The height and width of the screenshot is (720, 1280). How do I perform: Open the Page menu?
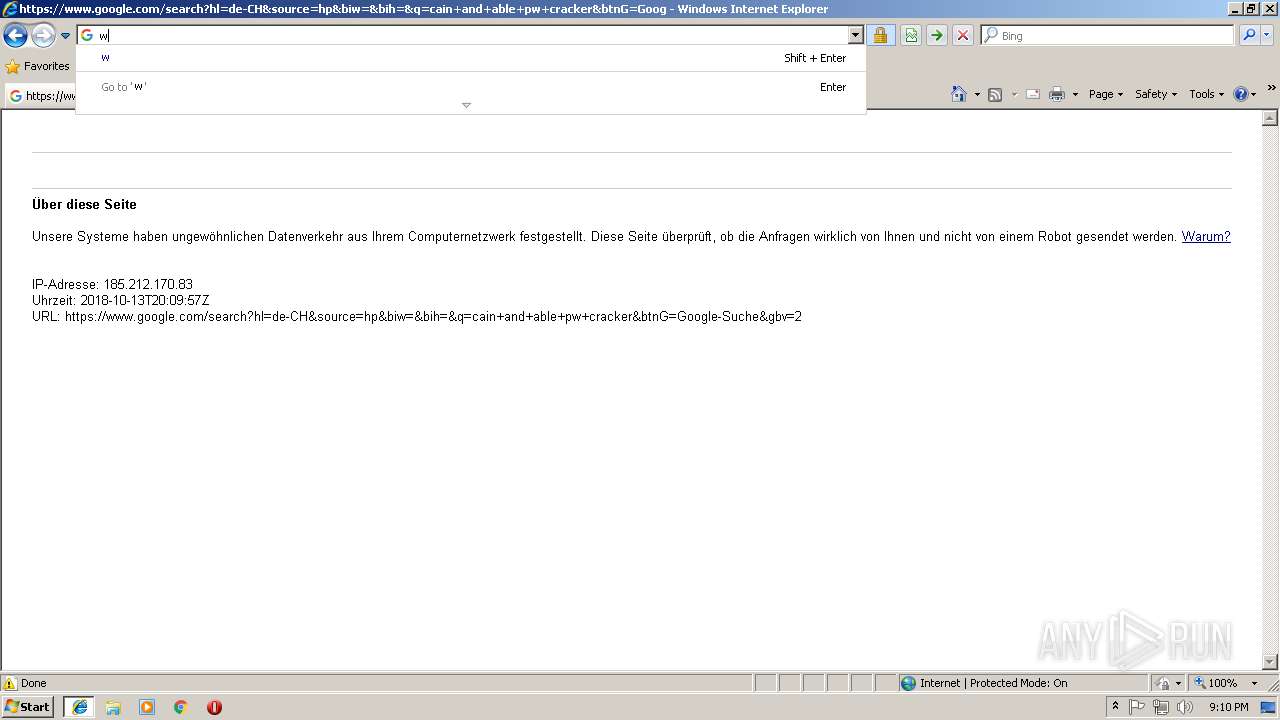[1105, 94]
